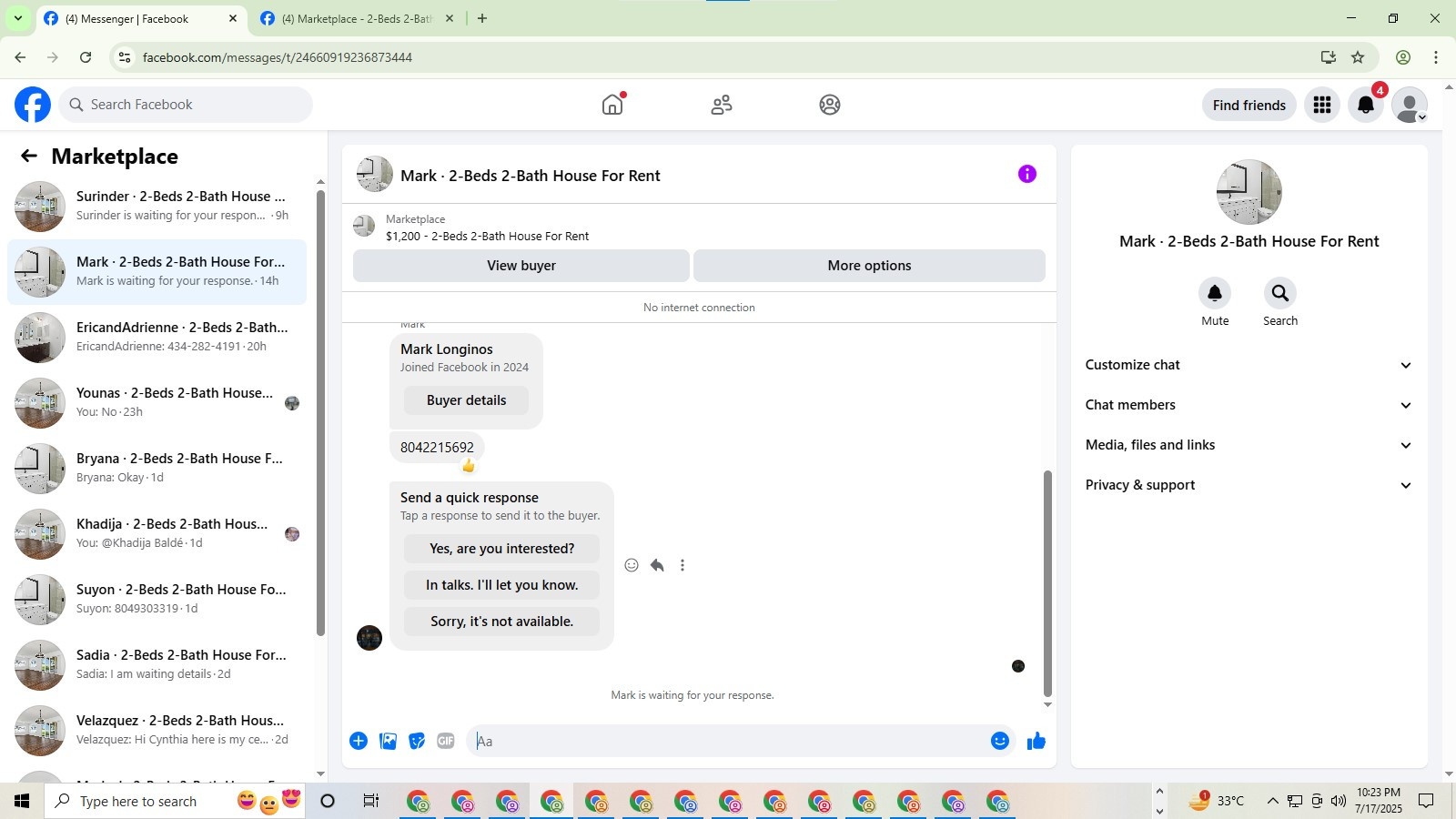Bookmark this page with the star icon
1456x819 pixels.
pyautogui.click(x=1358, y=57)
